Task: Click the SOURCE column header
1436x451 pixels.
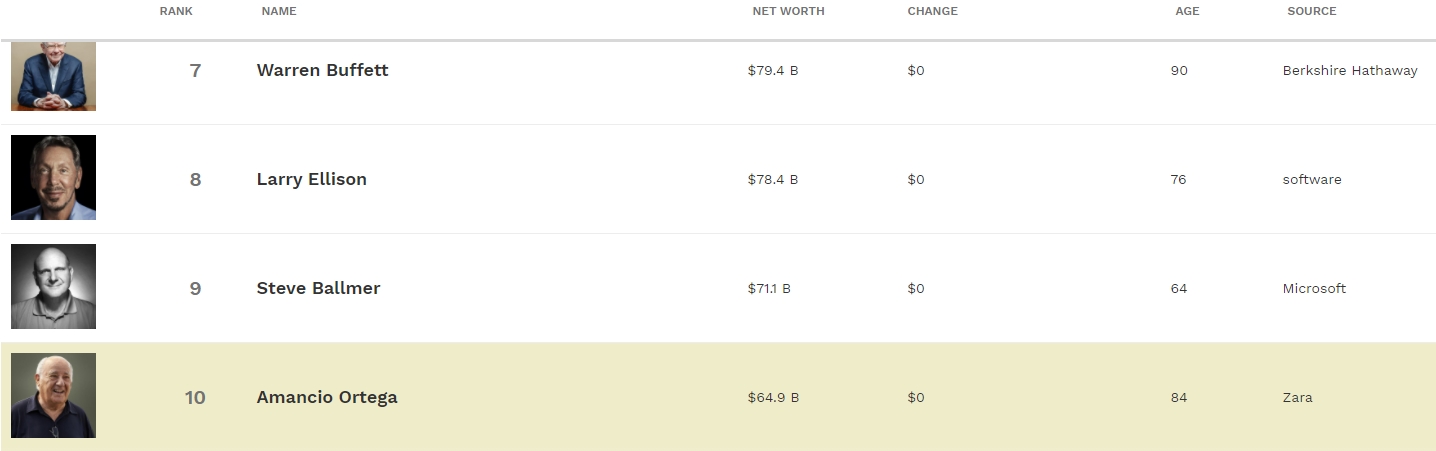Action: pyautogui.click(x=1311, y=11)
